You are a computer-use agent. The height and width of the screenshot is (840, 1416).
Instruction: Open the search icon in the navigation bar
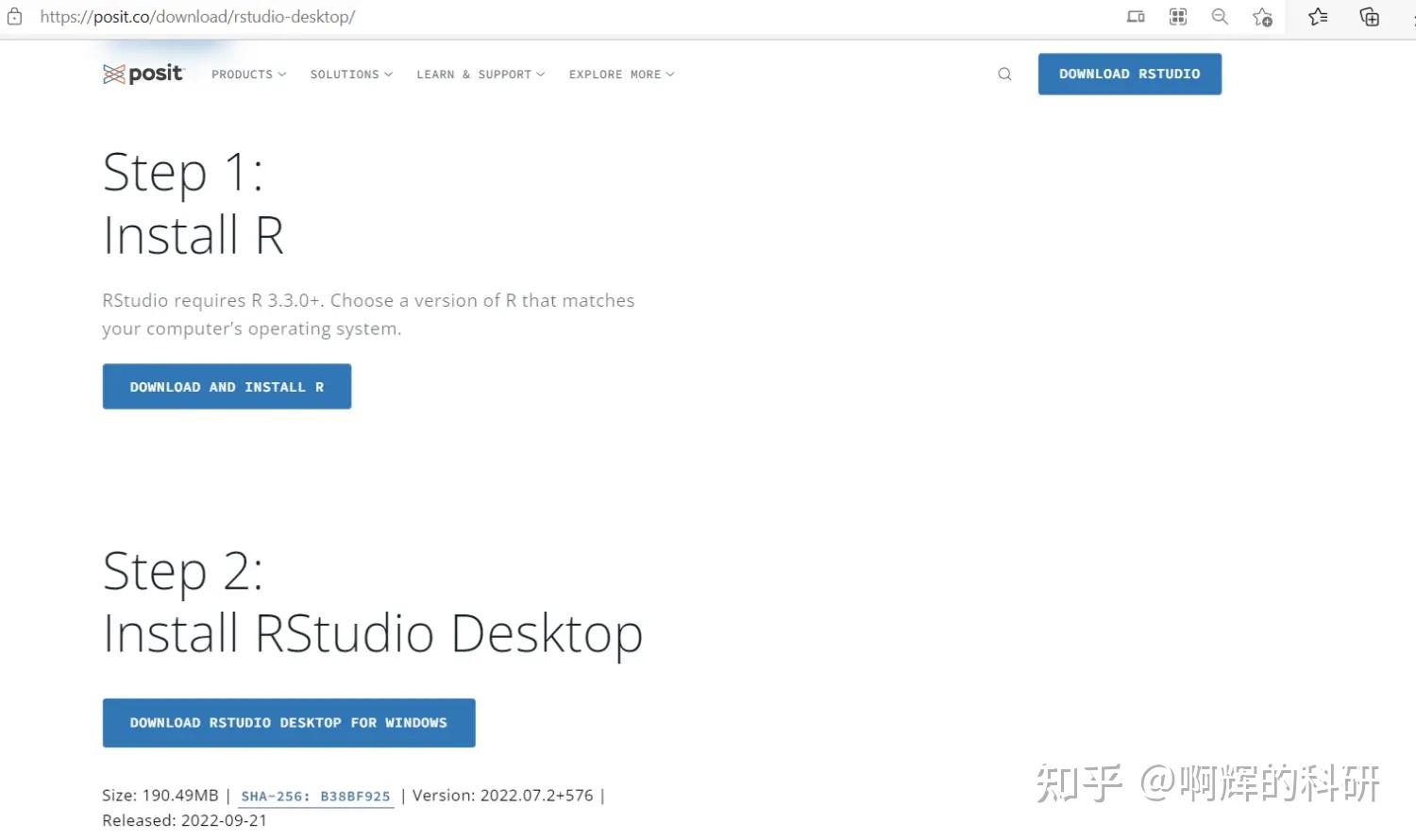point(1004,74)
